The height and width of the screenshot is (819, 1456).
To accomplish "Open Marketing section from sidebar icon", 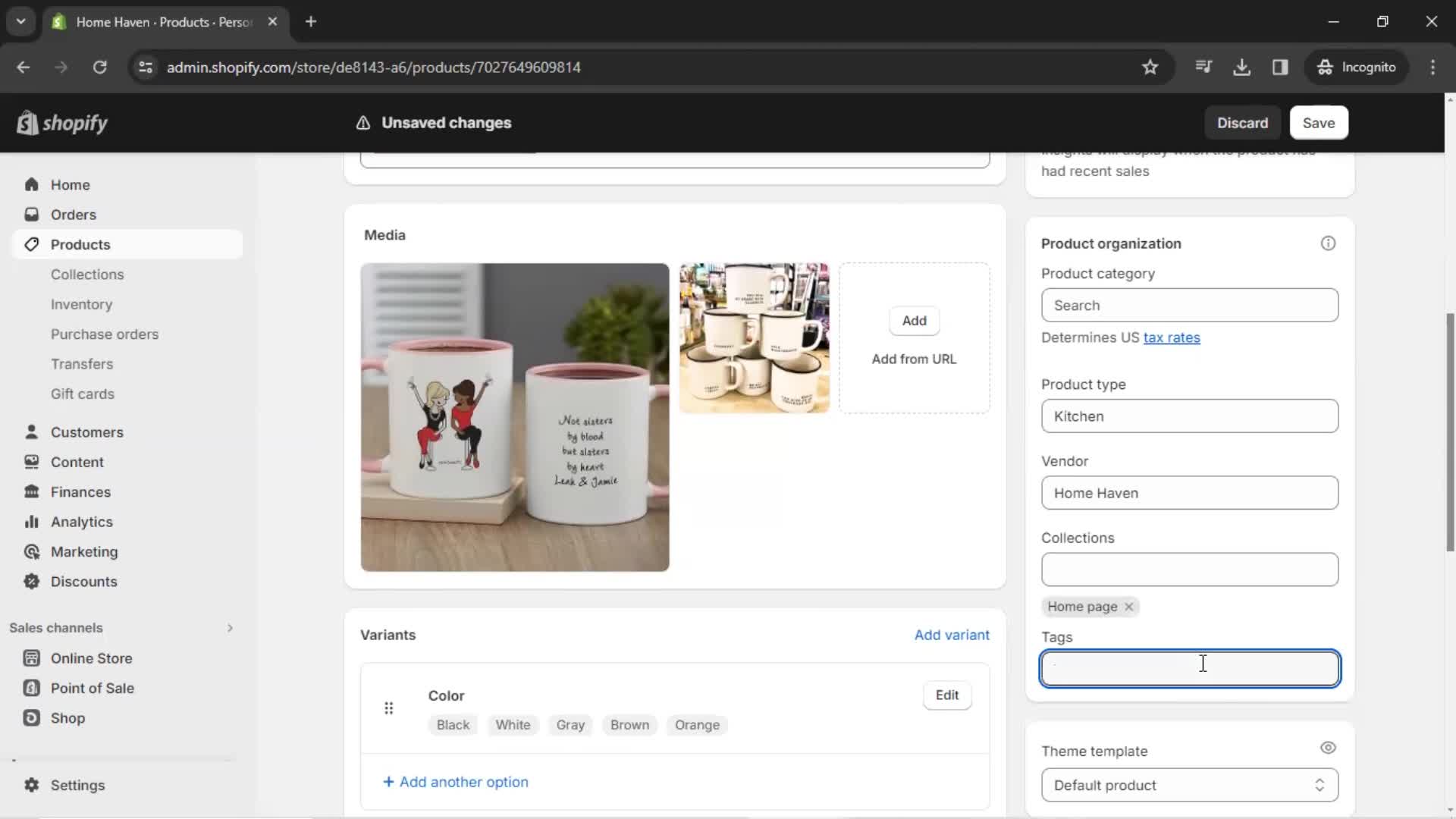I will 29,551.
